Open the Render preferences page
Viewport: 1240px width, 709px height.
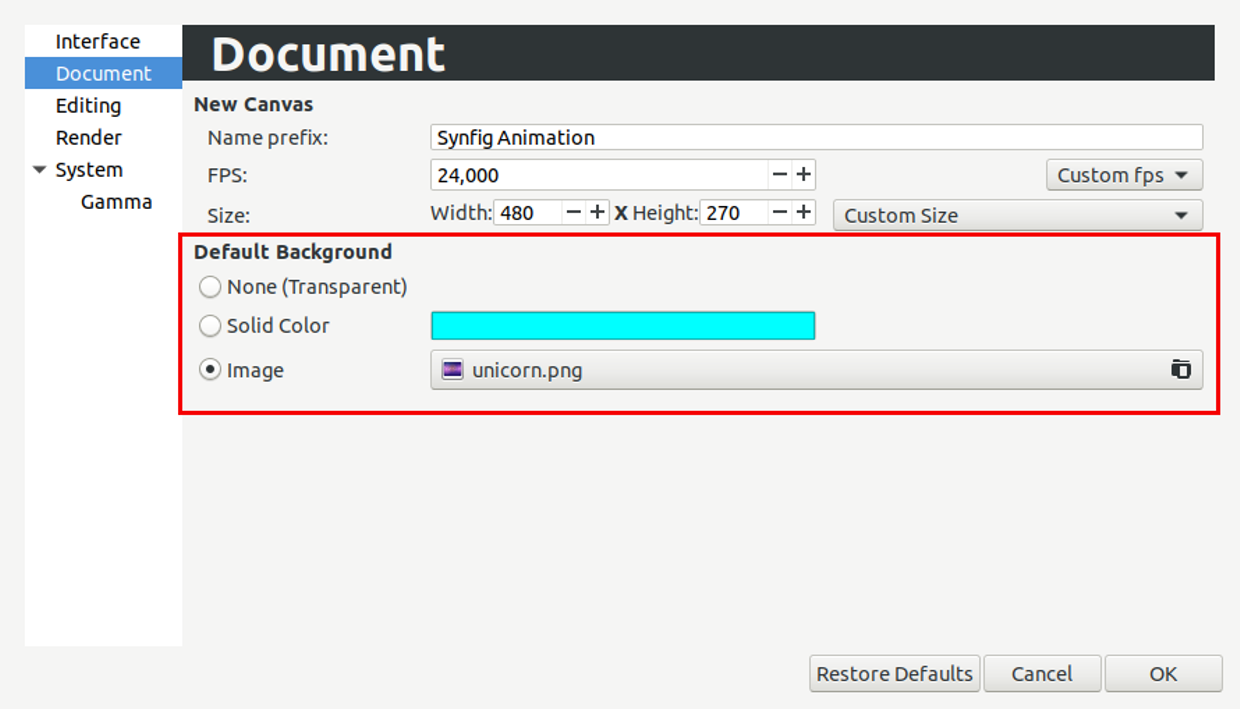click(x=89, y=137)
